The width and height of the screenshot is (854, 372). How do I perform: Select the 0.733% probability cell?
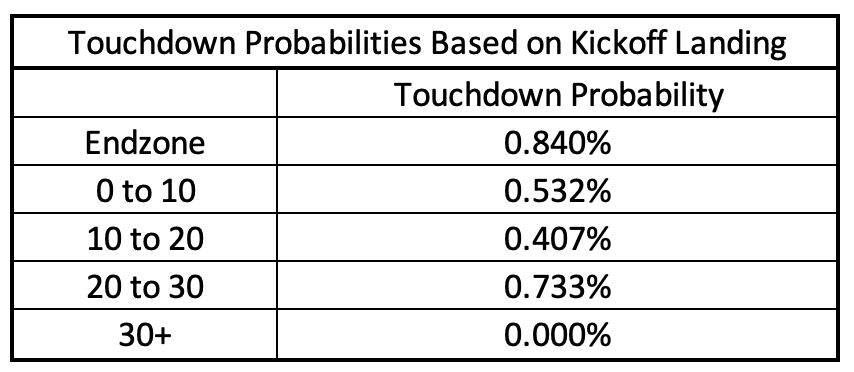557,287
